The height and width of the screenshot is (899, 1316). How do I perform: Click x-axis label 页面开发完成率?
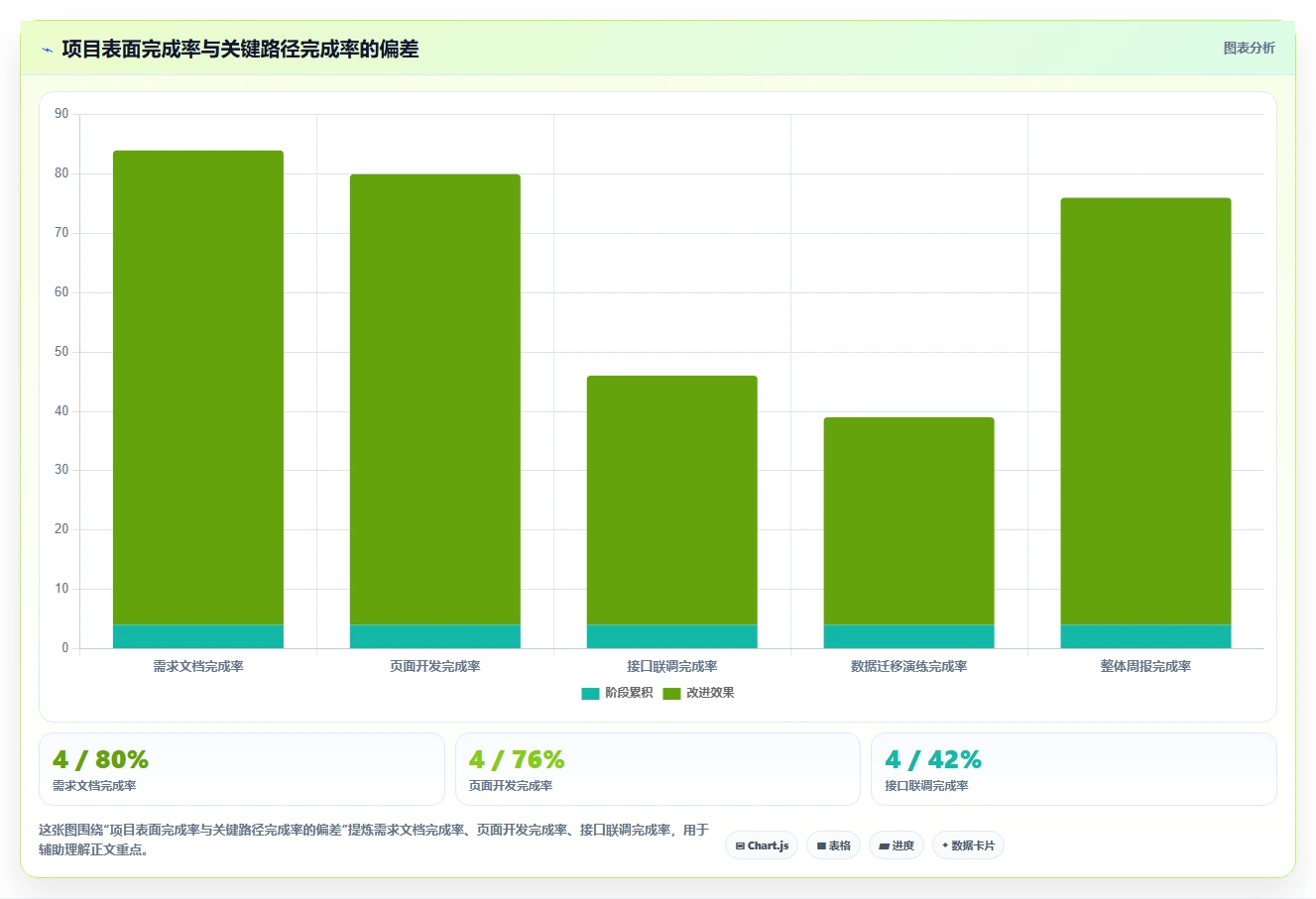435,667
